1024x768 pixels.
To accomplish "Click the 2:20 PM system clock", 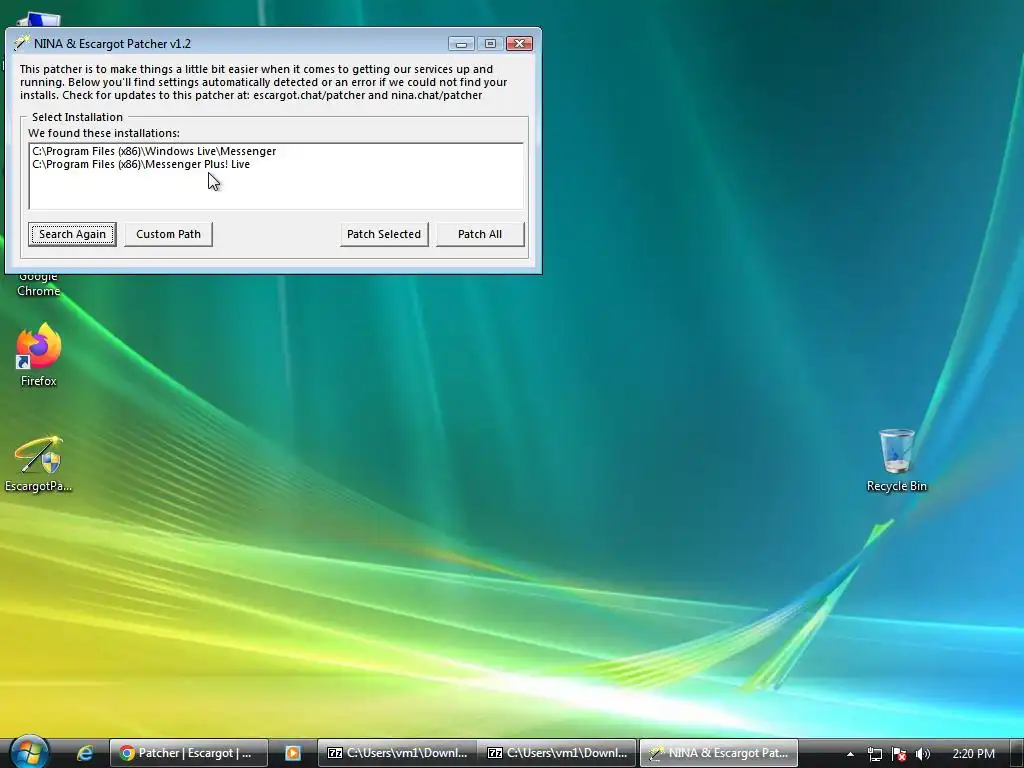I will coord(974,754).
